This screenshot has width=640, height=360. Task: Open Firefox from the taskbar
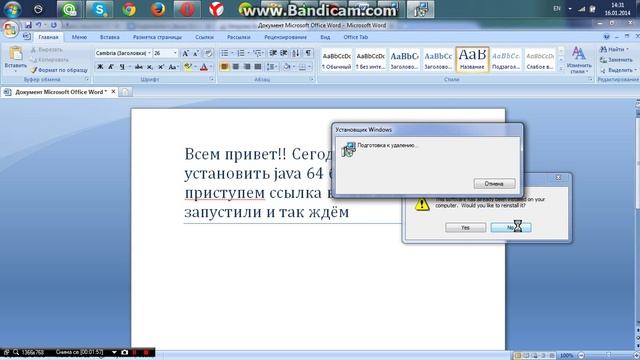click(x=158, y=9)
